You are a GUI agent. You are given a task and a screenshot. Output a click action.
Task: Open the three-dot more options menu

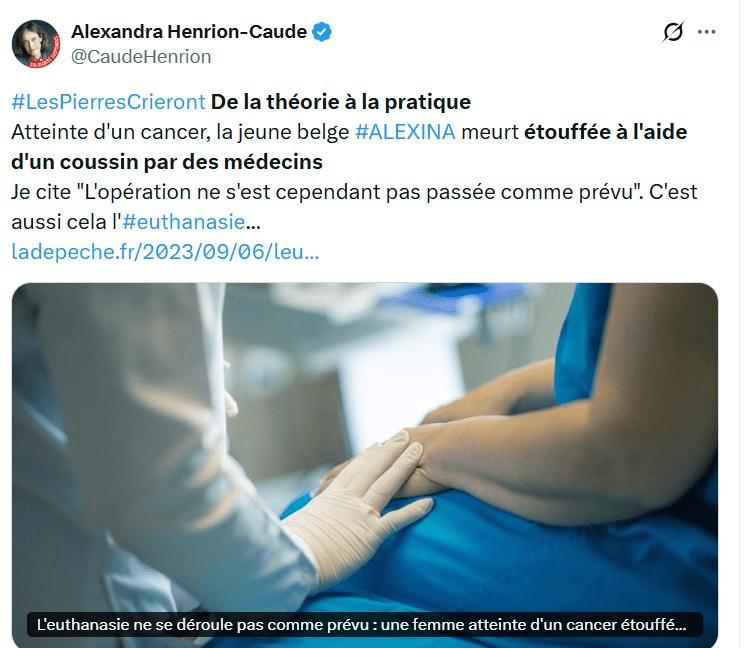click(x=706, y=32)
